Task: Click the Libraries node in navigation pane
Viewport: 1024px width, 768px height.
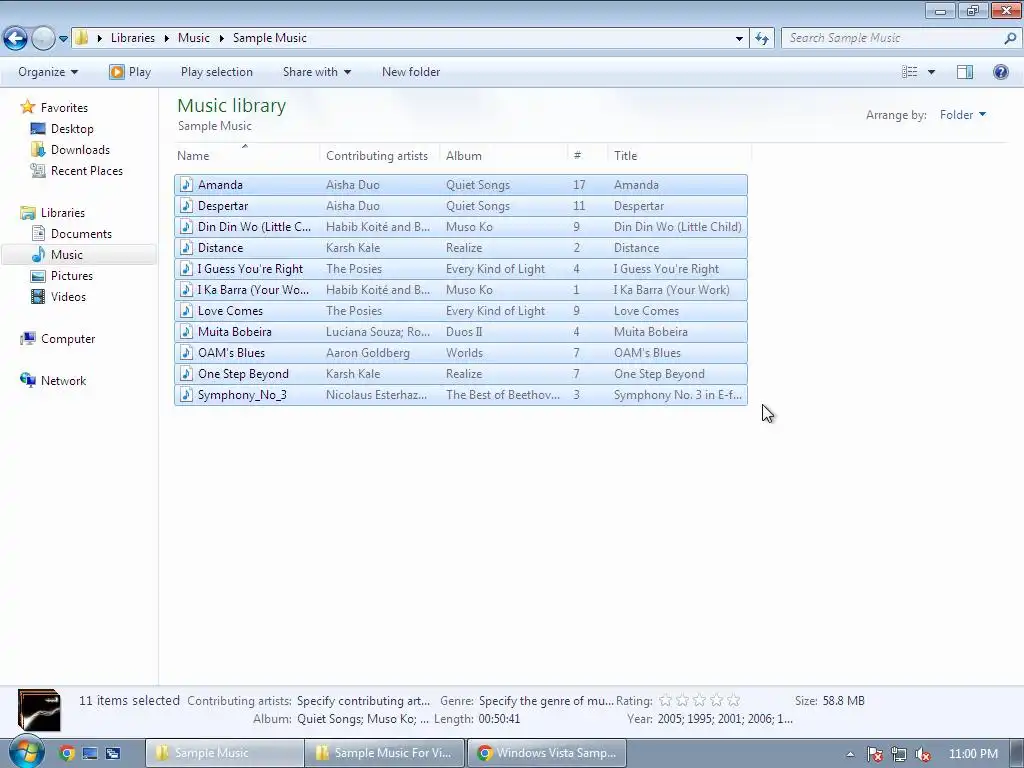Action: (x=63, y=213)
